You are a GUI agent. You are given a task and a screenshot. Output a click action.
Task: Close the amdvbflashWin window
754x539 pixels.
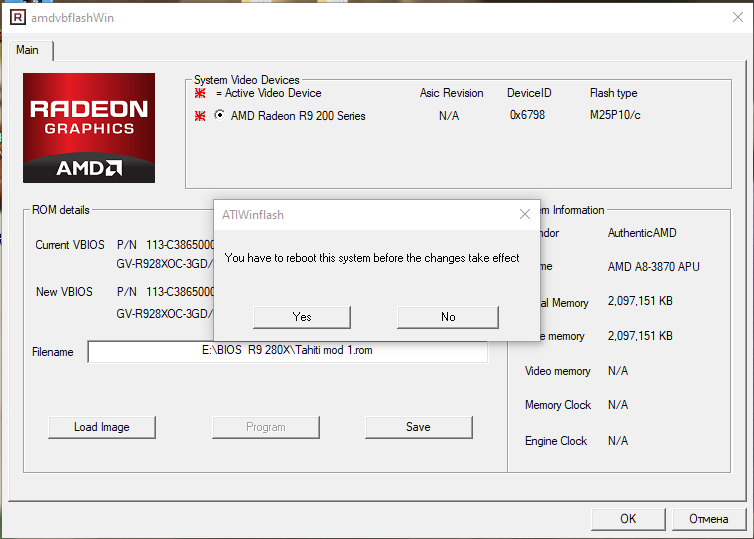pyautogui.click(x=738, y=17)
